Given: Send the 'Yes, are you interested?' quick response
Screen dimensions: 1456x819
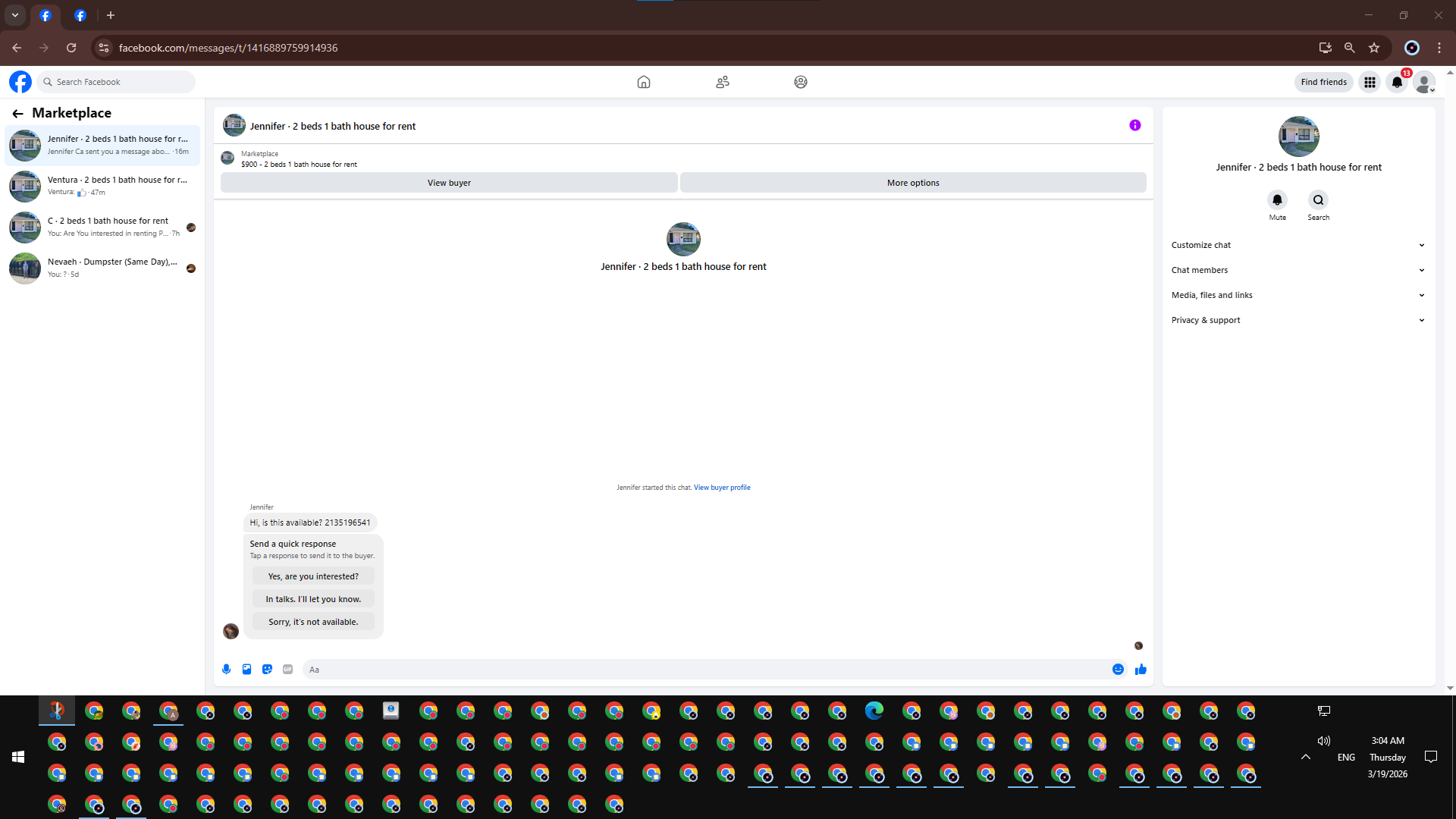Looking at the screenshot, I should click(x=313, y=576).
